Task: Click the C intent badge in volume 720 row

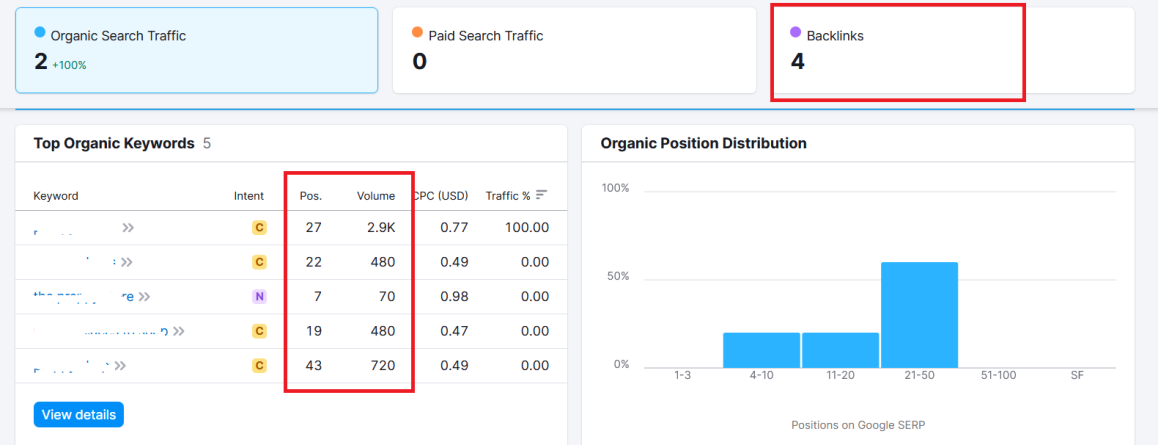Action: pos(258,365)
